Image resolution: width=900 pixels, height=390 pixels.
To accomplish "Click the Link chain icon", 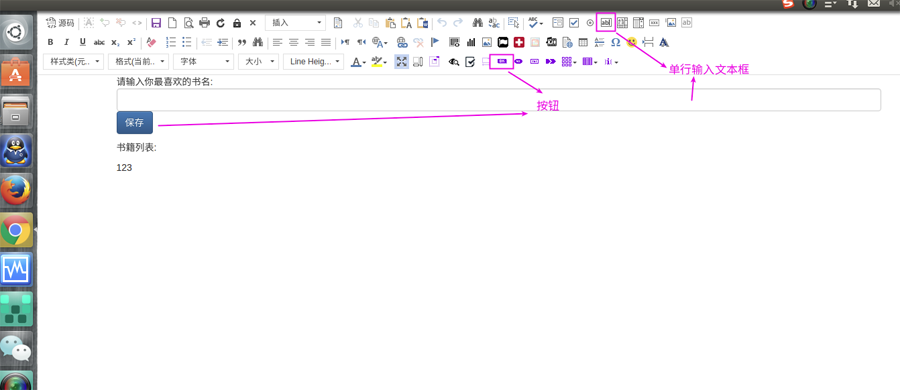I will point(402,42).
